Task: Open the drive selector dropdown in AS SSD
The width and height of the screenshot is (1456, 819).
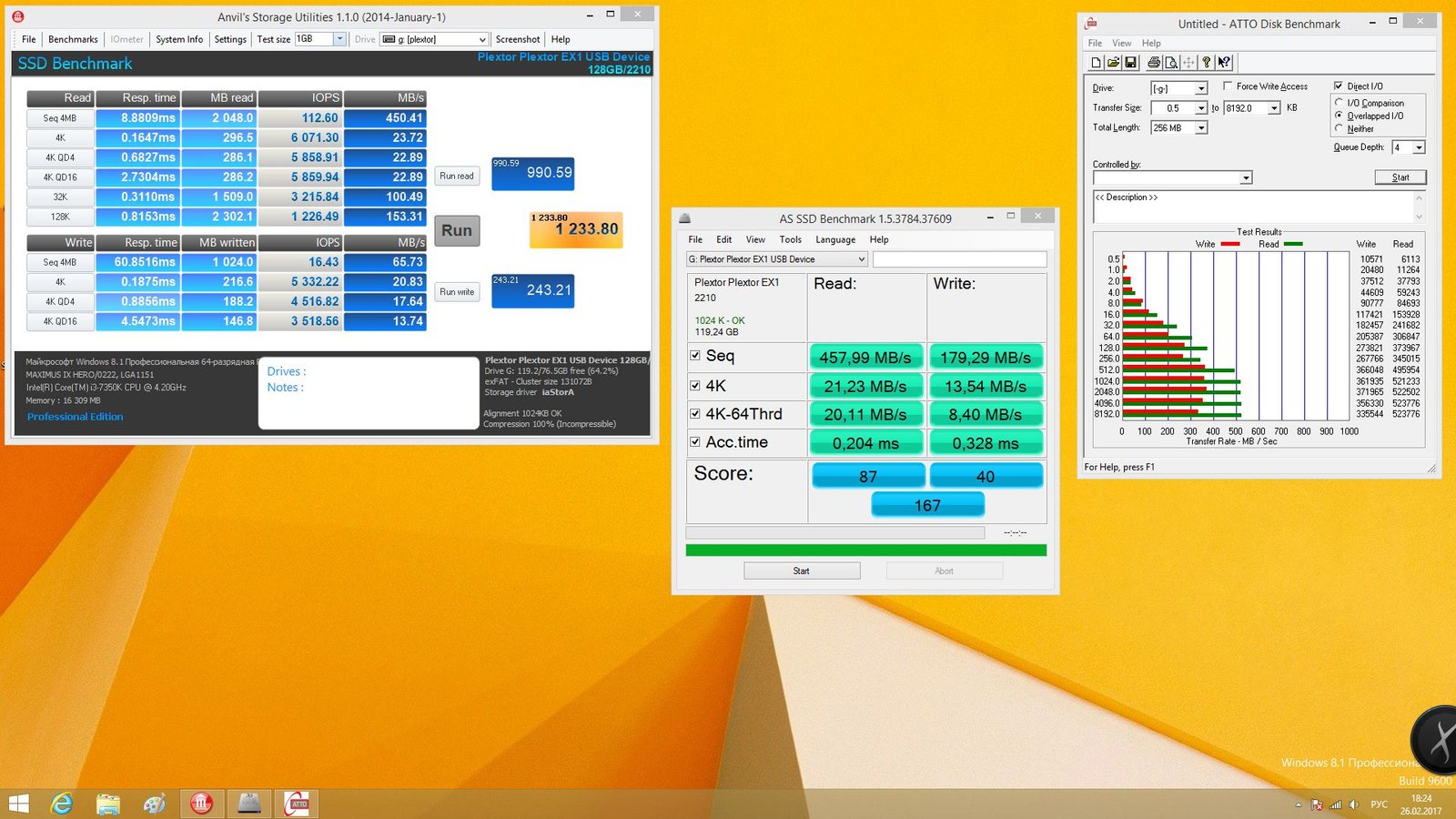Action: (861, 259)
